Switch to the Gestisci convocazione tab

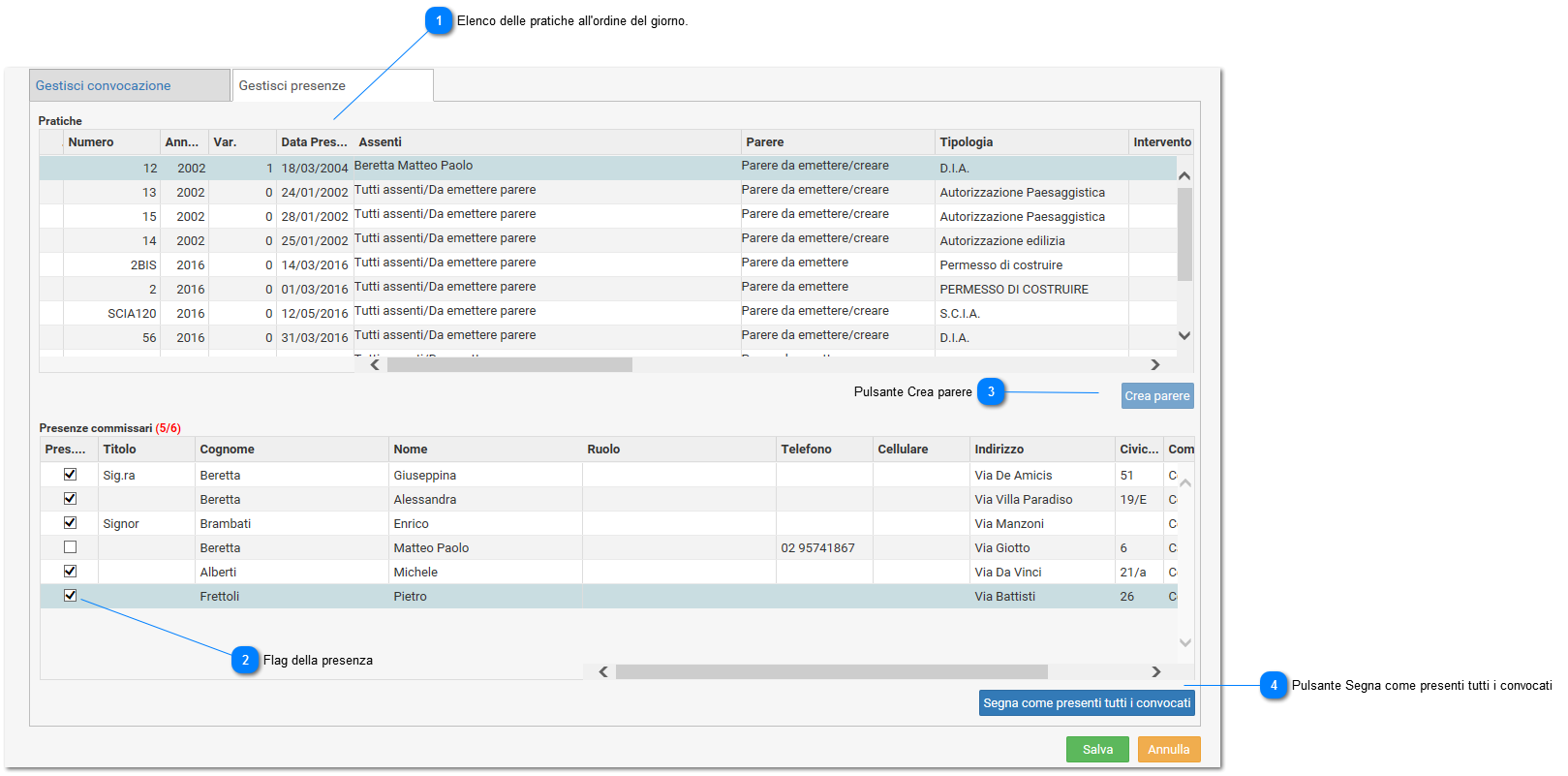(x=130, y=85)
